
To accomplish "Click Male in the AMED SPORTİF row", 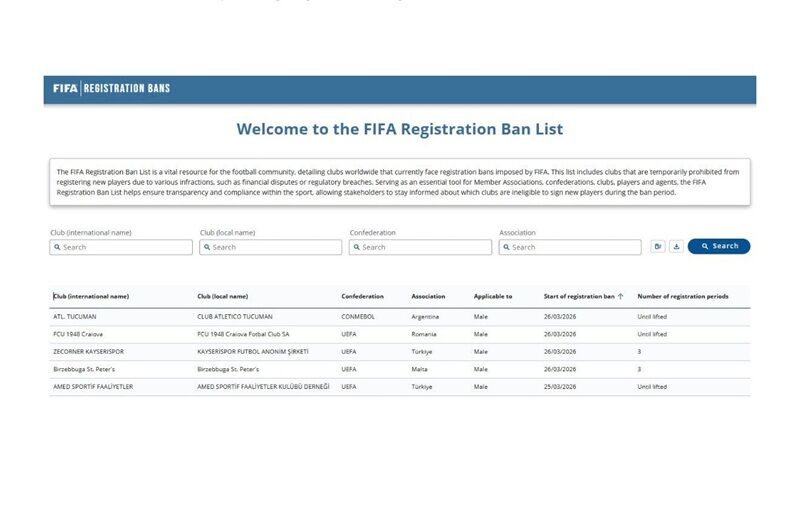I will pos(481,387).
